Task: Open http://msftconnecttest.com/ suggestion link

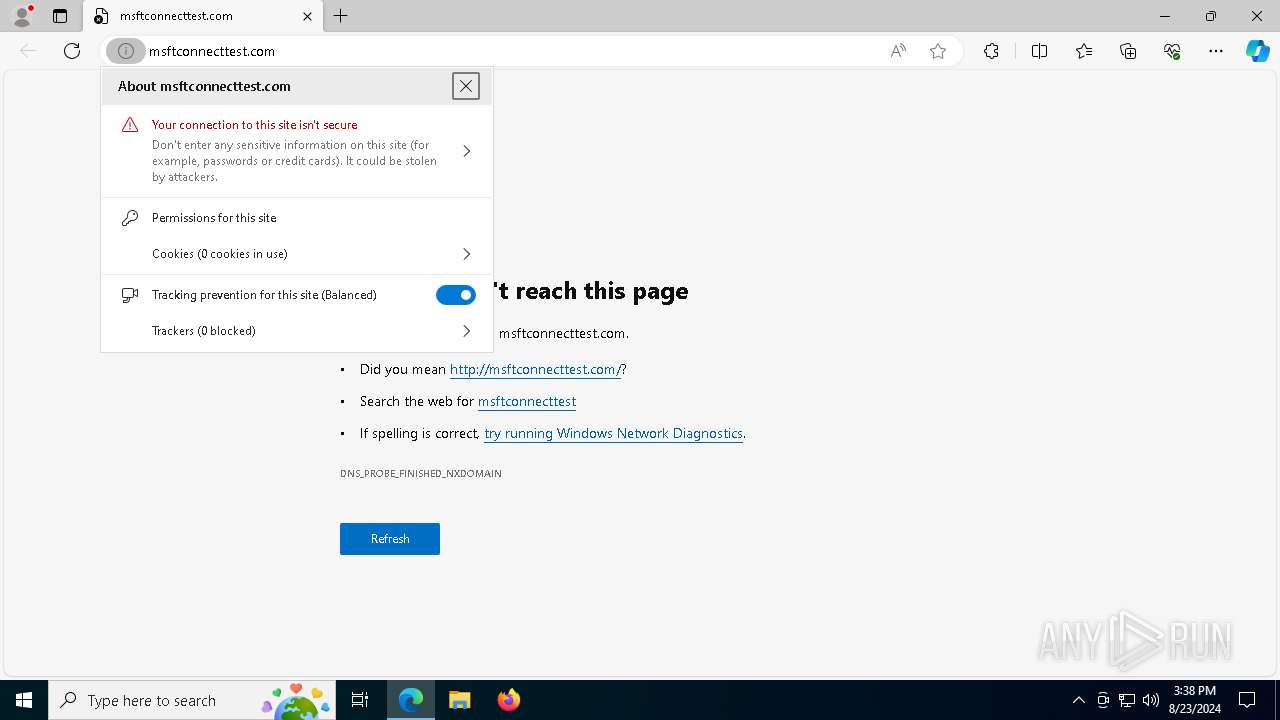Action: (x=535, y=369)
